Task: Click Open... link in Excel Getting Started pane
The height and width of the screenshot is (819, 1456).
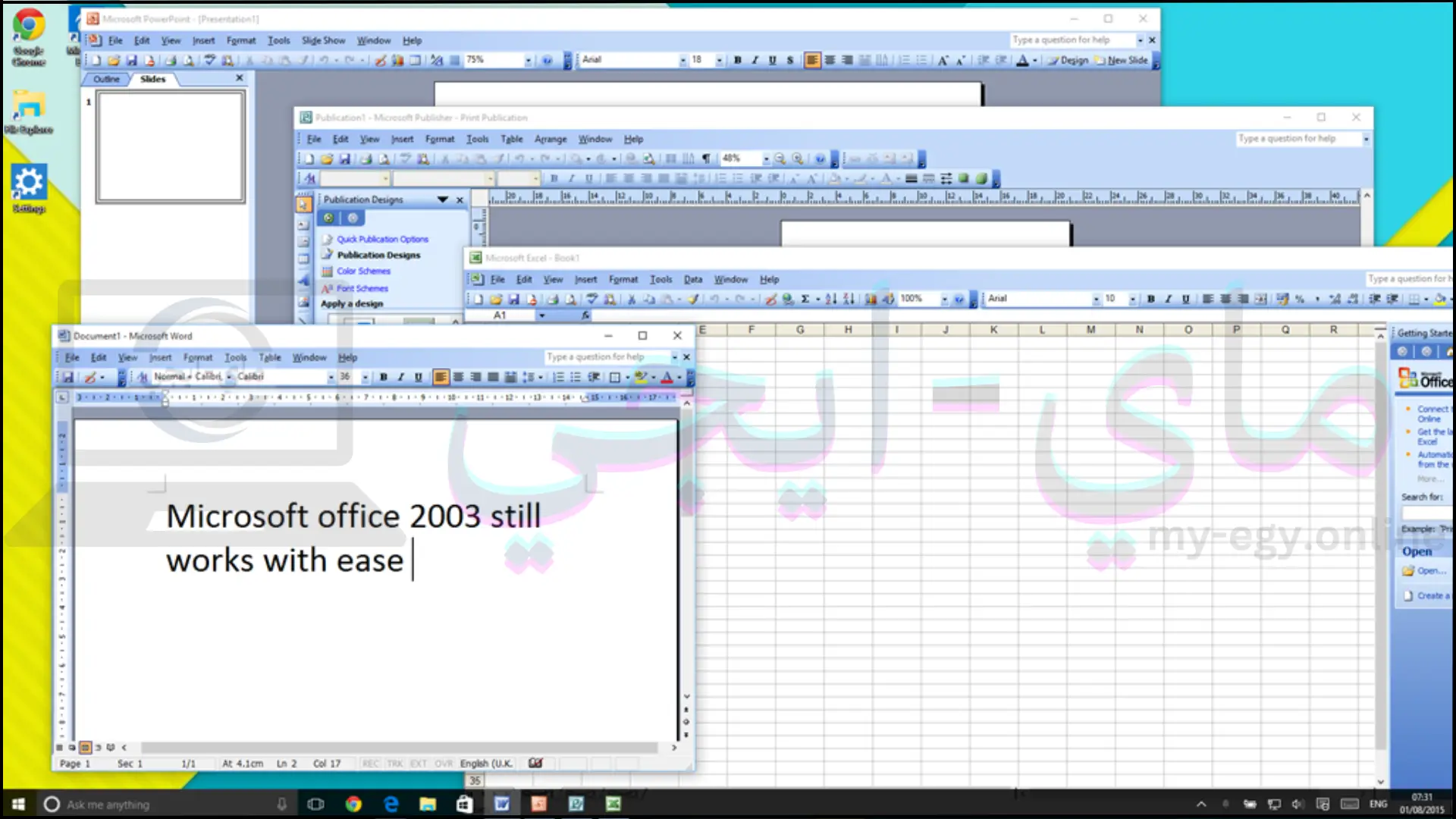Action: (1432, 571)
